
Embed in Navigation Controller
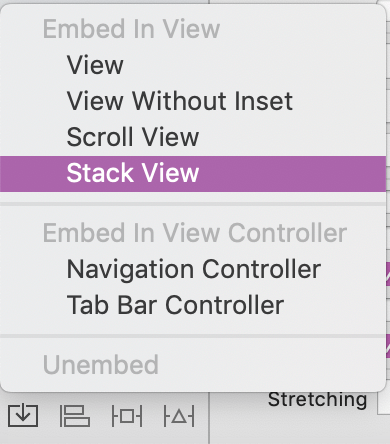click(x=193, y=269)
